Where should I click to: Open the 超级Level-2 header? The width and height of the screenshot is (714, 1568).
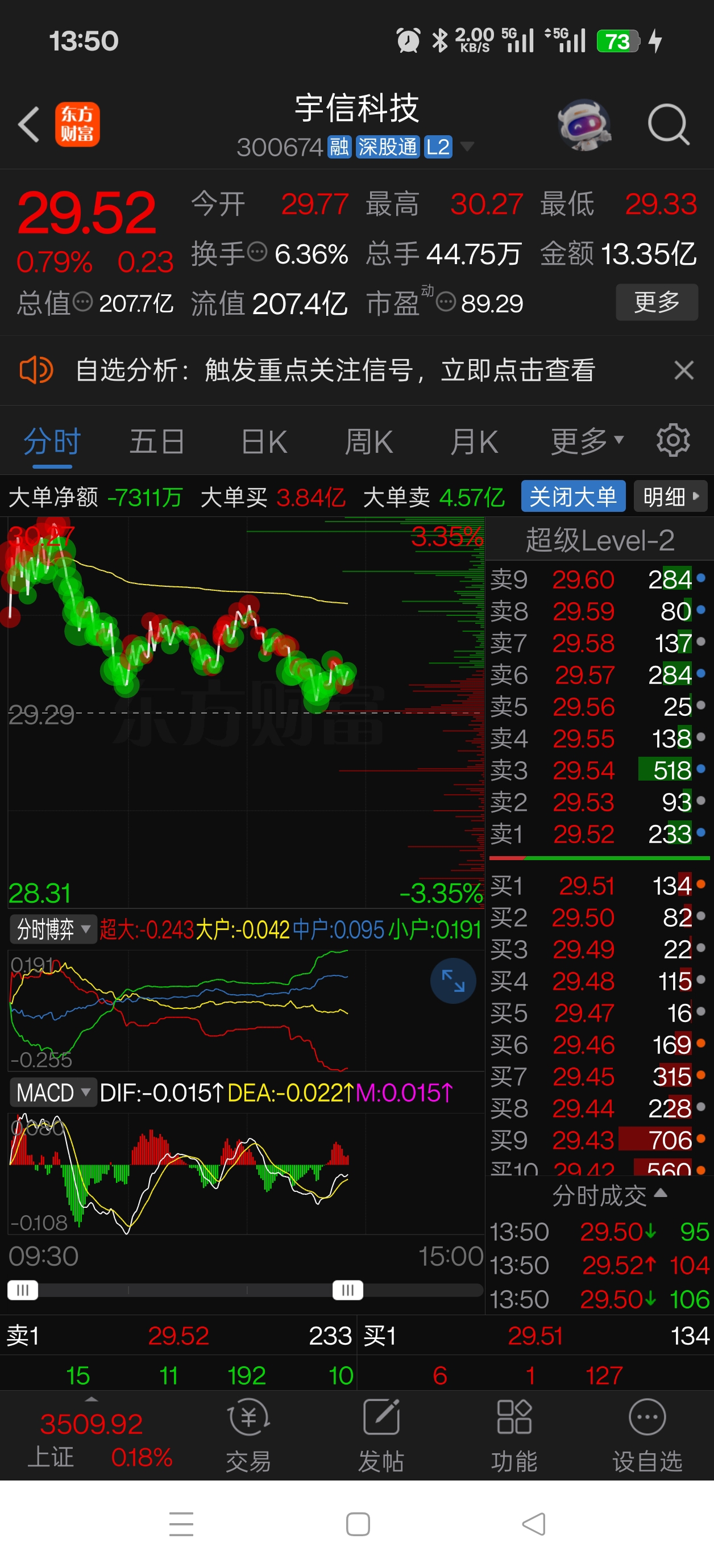point(600,540)
